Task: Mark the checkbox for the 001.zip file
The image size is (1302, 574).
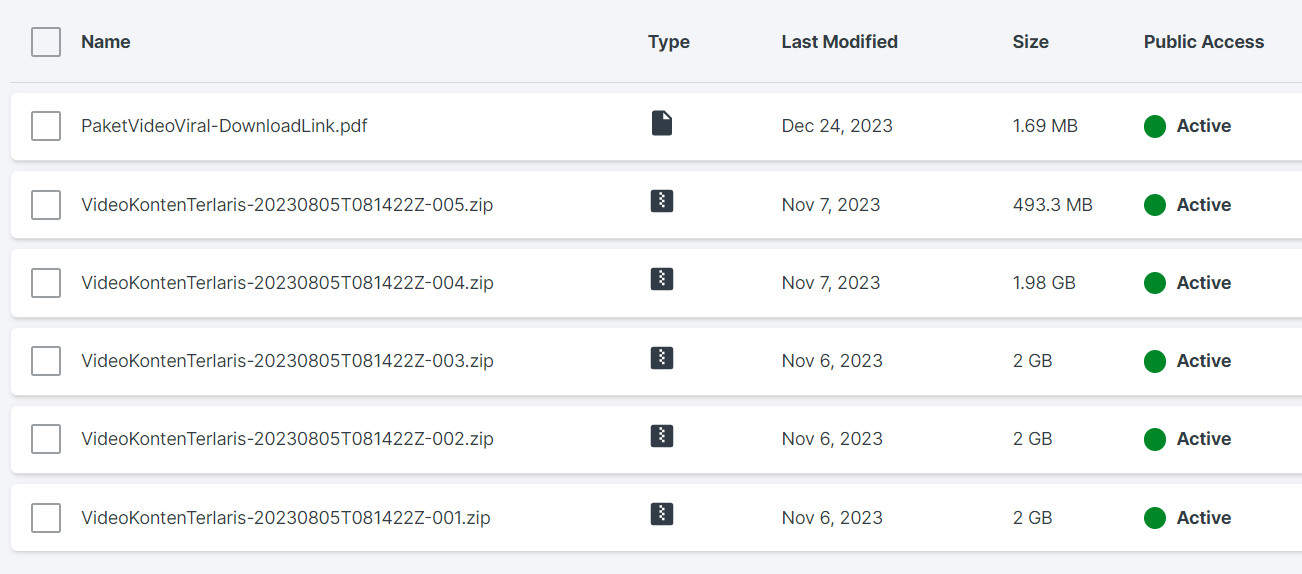Action: tap(46, 518)
